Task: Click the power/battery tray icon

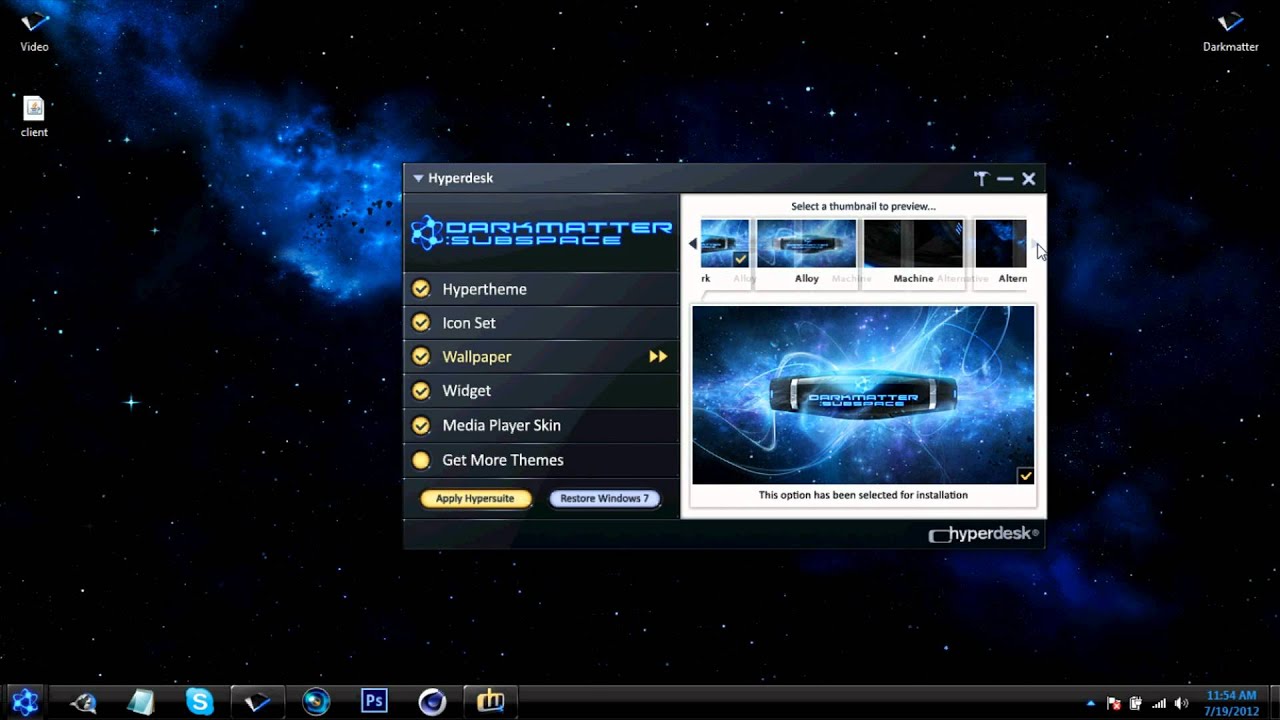Action: (x=1137, y=703)
